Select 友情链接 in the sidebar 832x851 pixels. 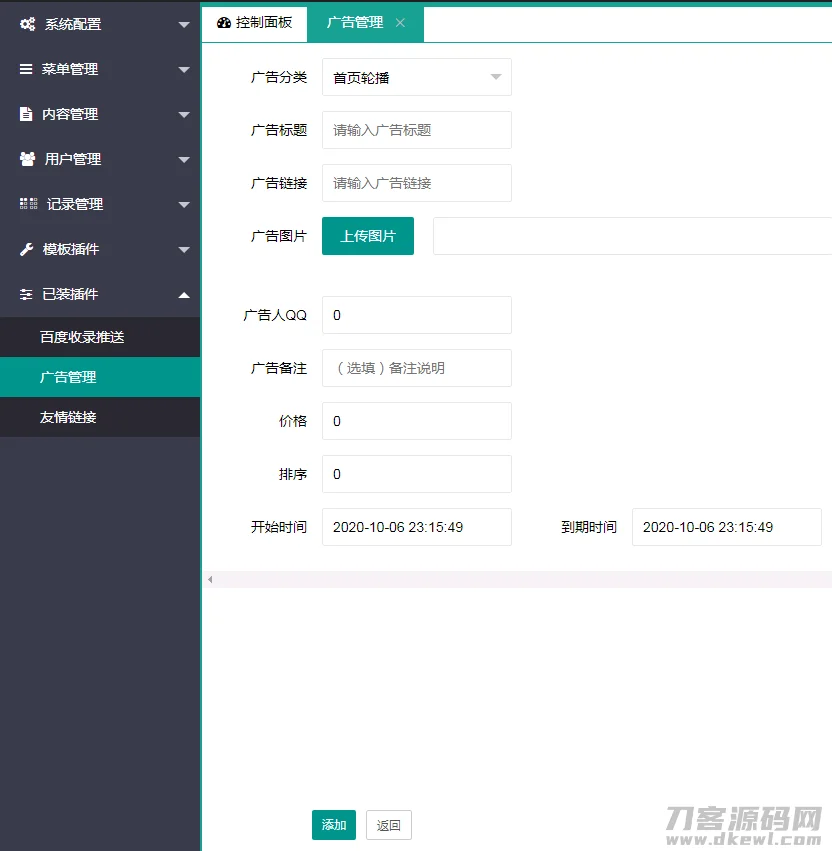[x=100, y=417]
